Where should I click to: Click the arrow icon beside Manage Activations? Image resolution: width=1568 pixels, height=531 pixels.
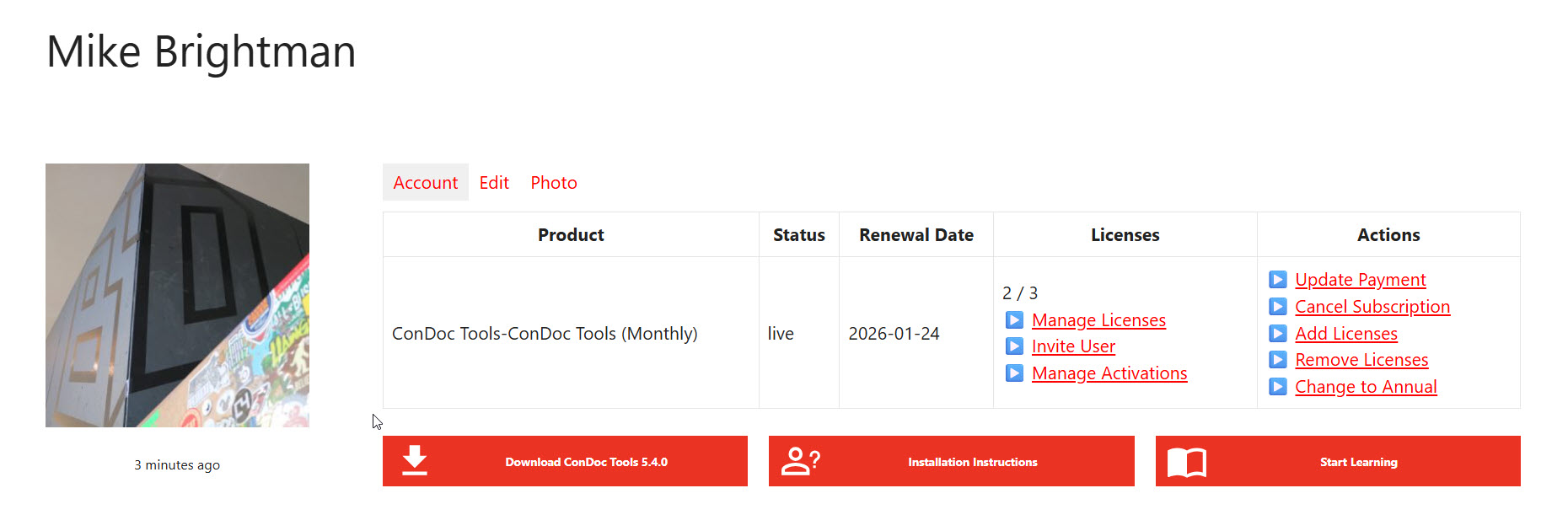click(x=1015, y=373)
